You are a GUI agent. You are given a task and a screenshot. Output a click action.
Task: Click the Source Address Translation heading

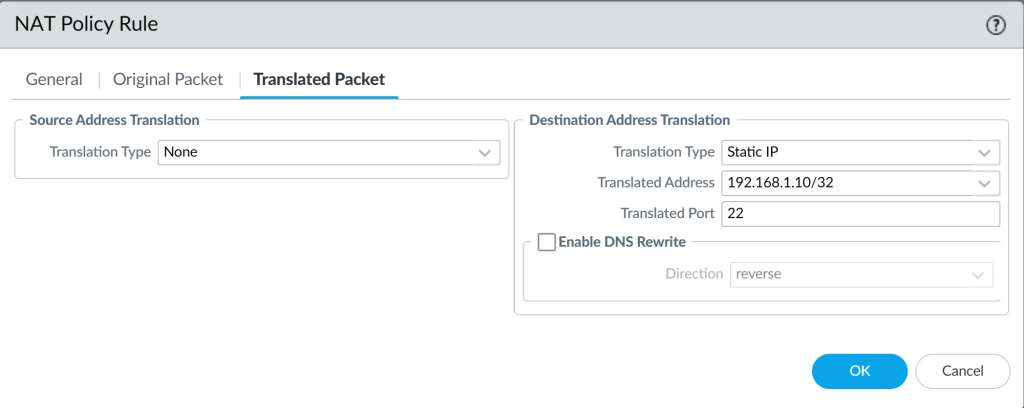pos(114,120)
